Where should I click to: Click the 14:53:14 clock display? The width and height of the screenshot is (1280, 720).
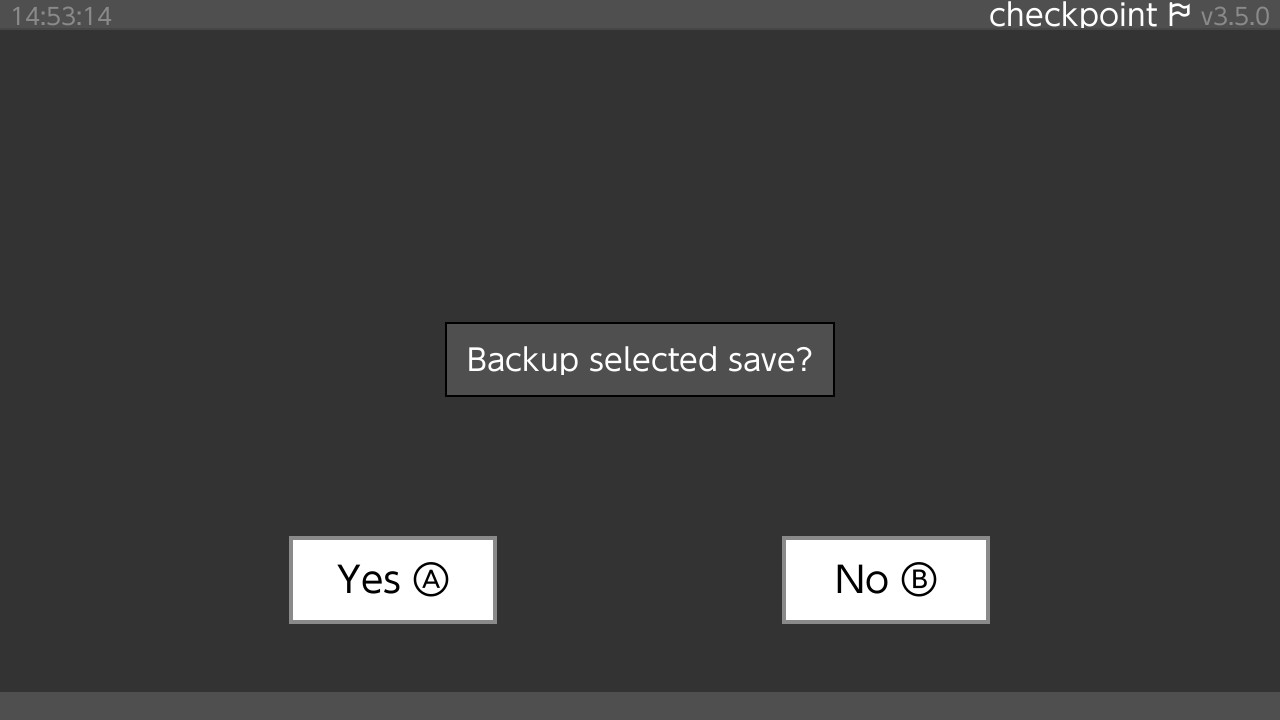click(61, 17)
